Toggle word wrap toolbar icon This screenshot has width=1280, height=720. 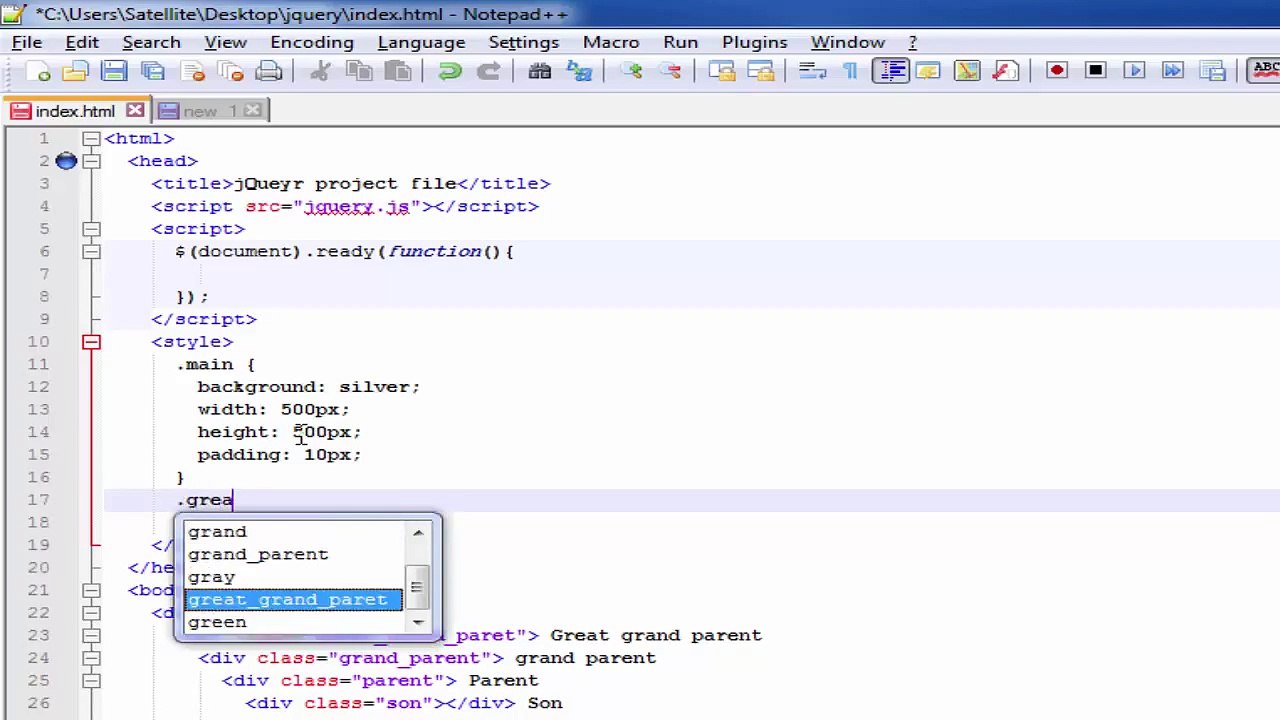[x=812, y=71]
